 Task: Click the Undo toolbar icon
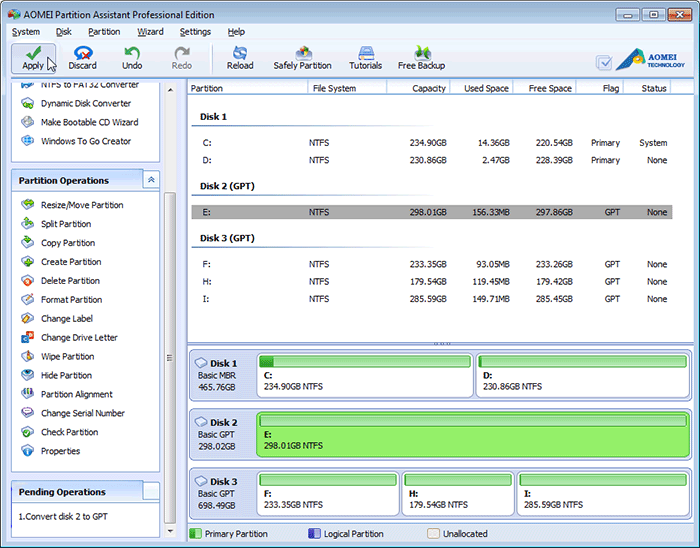[132, 57]
